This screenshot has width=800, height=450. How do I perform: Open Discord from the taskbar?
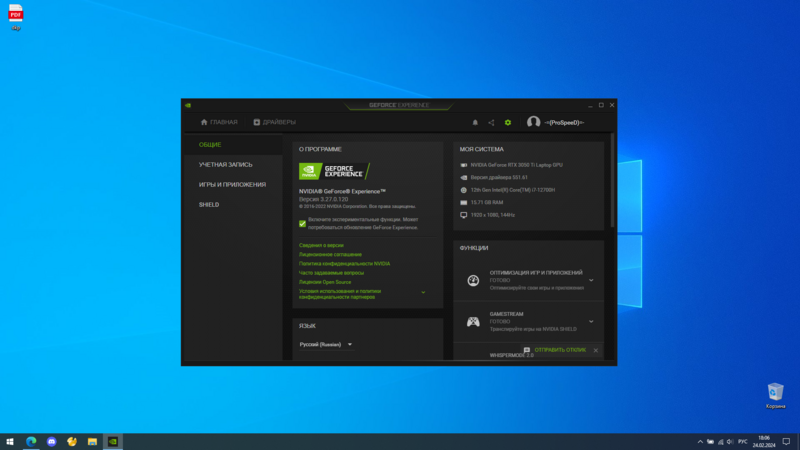[52, 442]
